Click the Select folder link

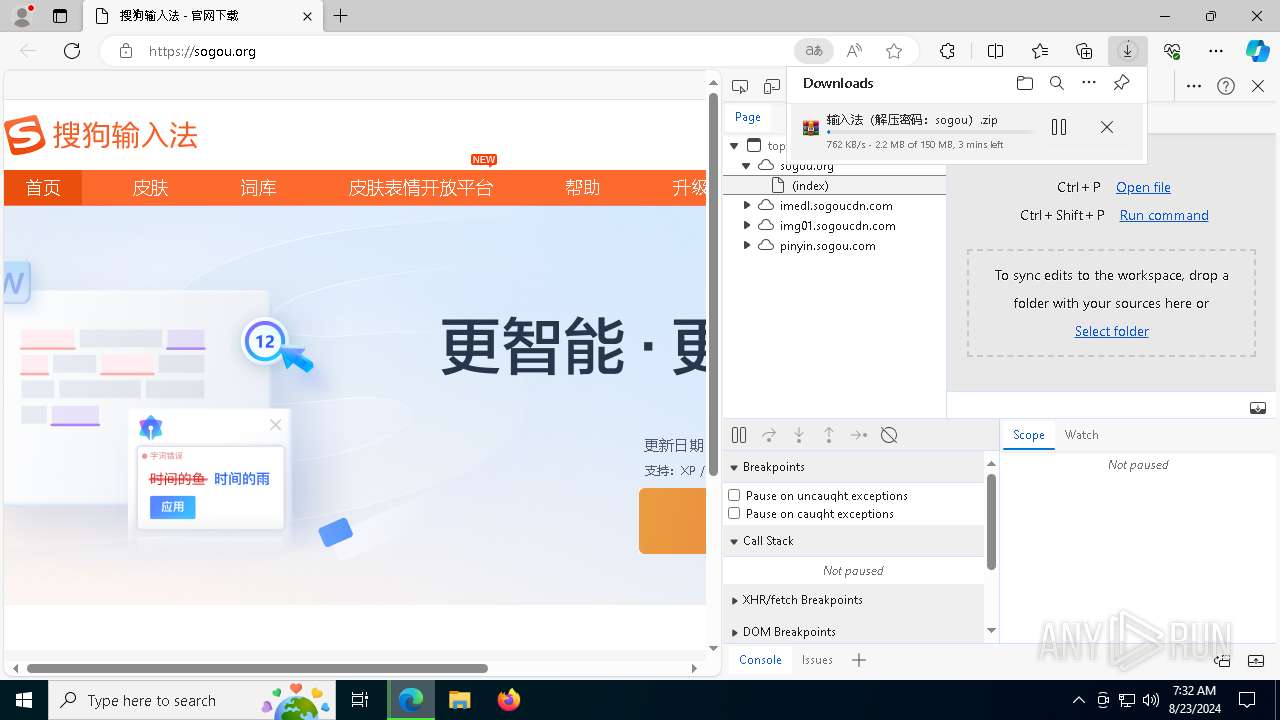1112,331
